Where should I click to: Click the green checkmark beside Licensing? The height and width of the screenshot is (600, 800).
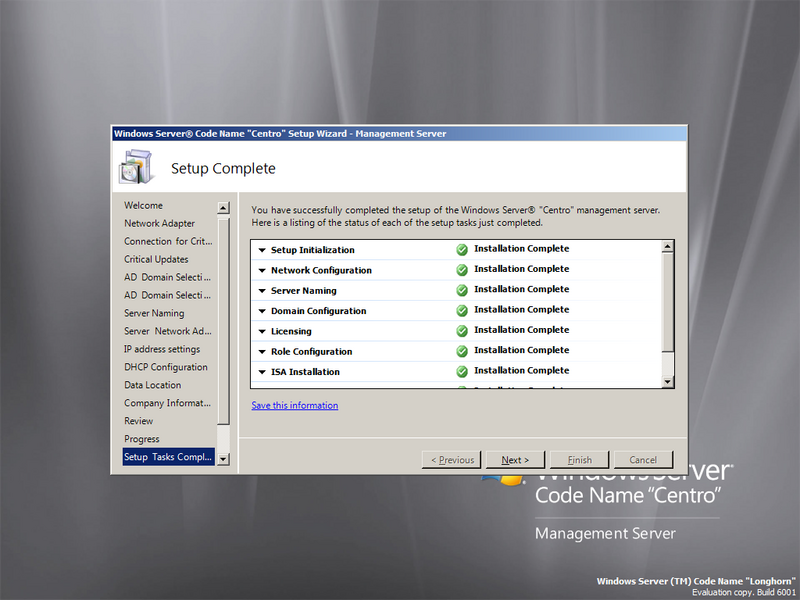pyautogui.click(x=461, y=330)
